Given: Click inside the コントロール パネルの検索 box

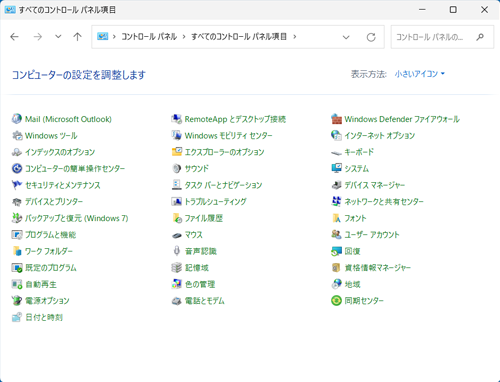Looking at the screenshot, I should [442, 37].
